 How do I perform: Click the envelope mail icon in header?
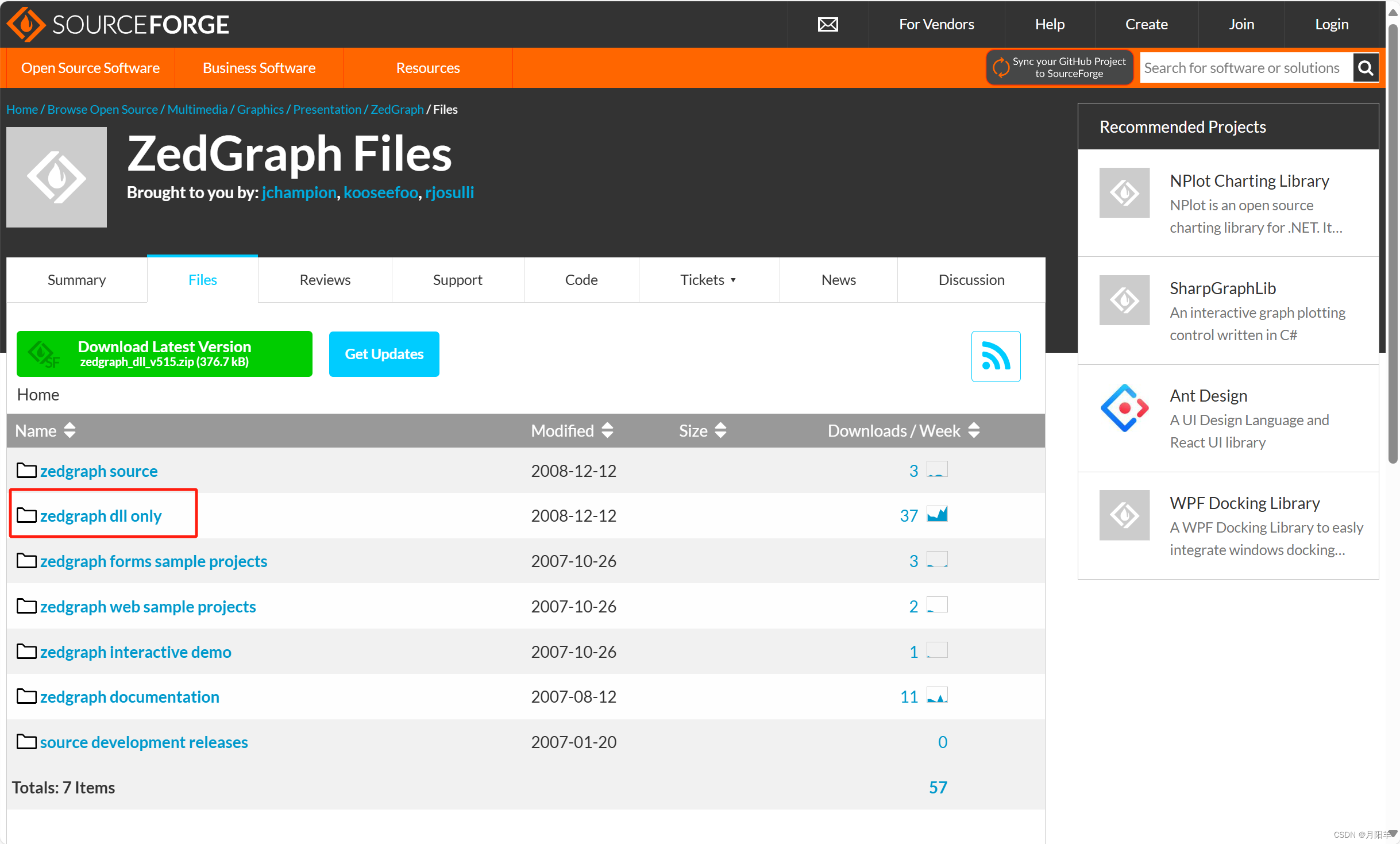click(x=827, y=24)
